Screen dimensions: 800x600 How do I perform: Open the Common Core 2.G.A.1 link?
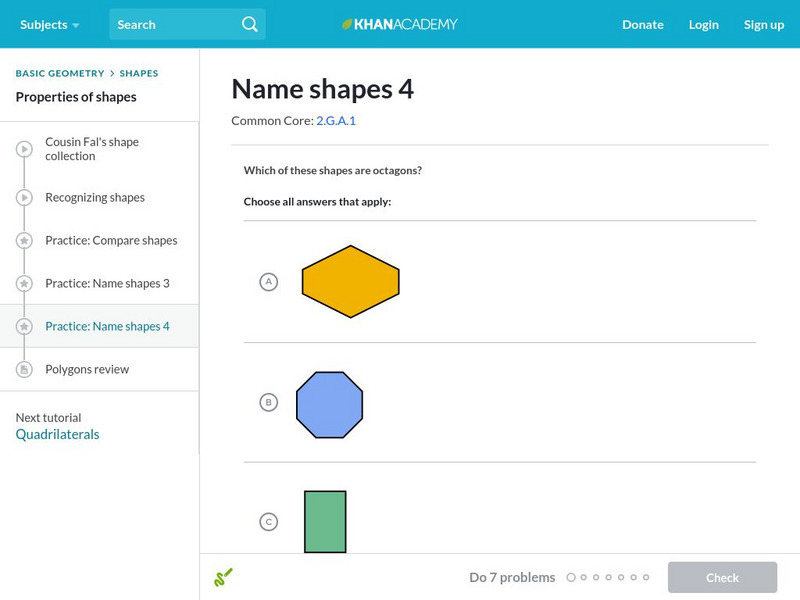tap(338, 120)
